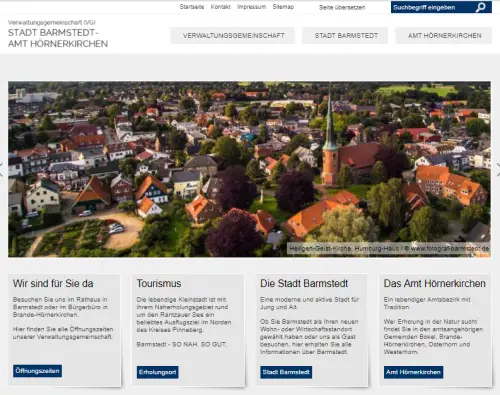
Task: Click the blue Stadt Barmstedt button
Action: pyautogui.click(x=286, y=372)
